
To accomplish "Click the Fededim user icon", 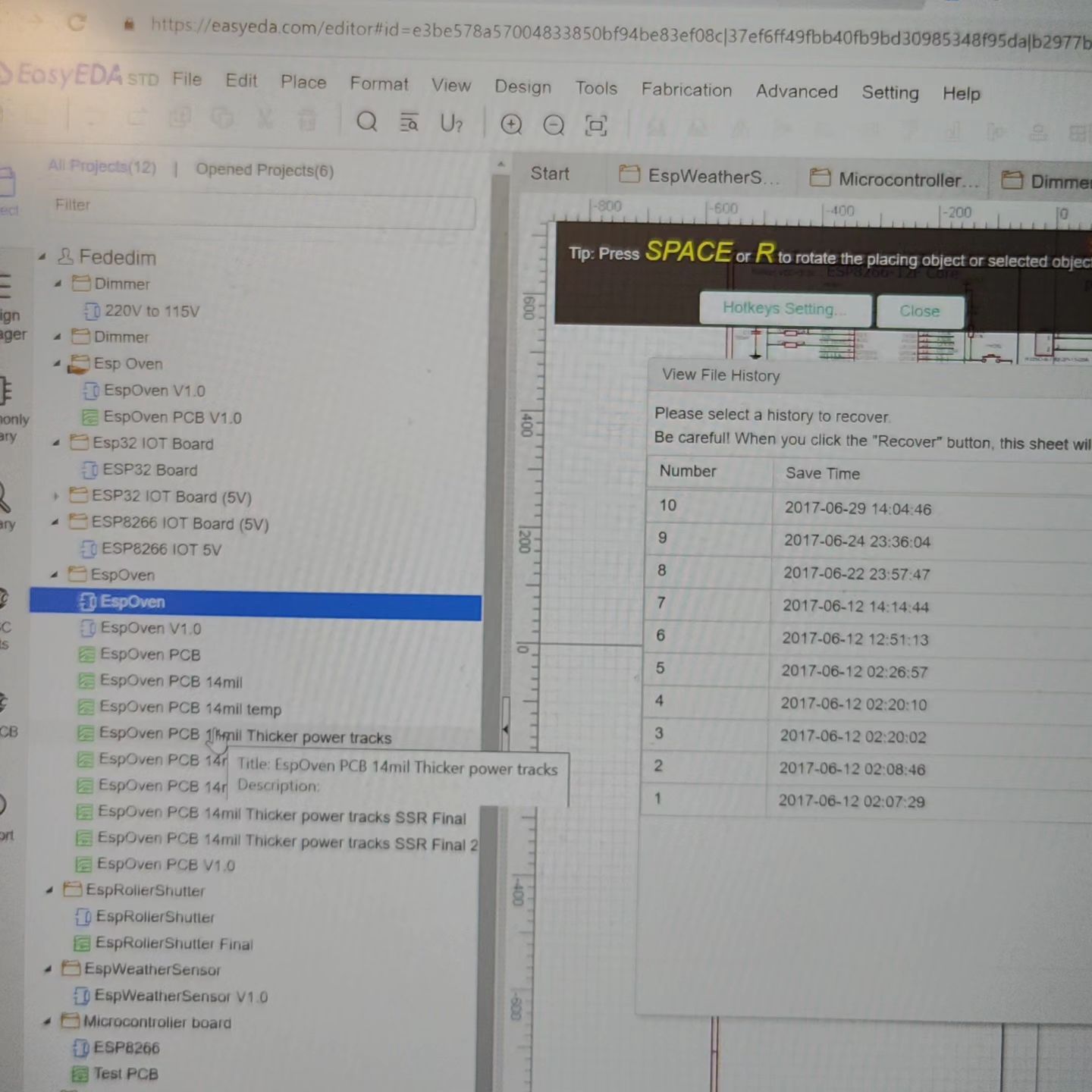I will (66, 256).
